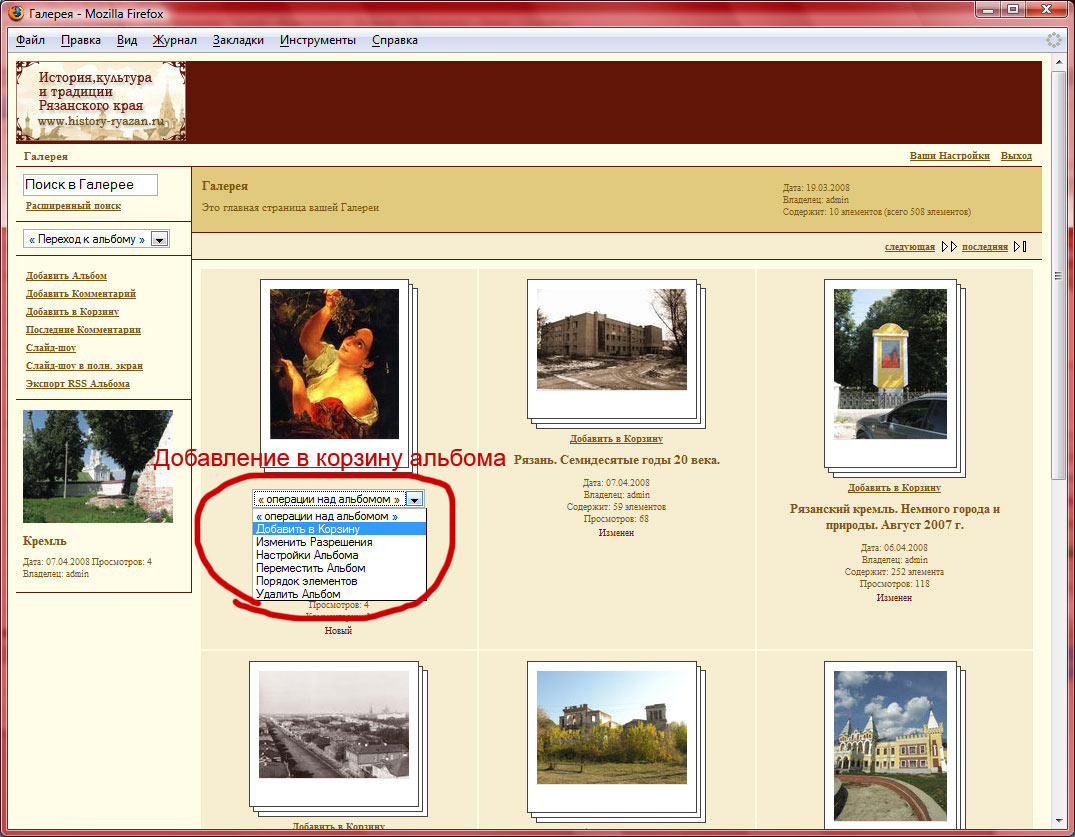Click the «Просмотров: 118» text
Screen dimensions: 1075x837
(895, 584)
